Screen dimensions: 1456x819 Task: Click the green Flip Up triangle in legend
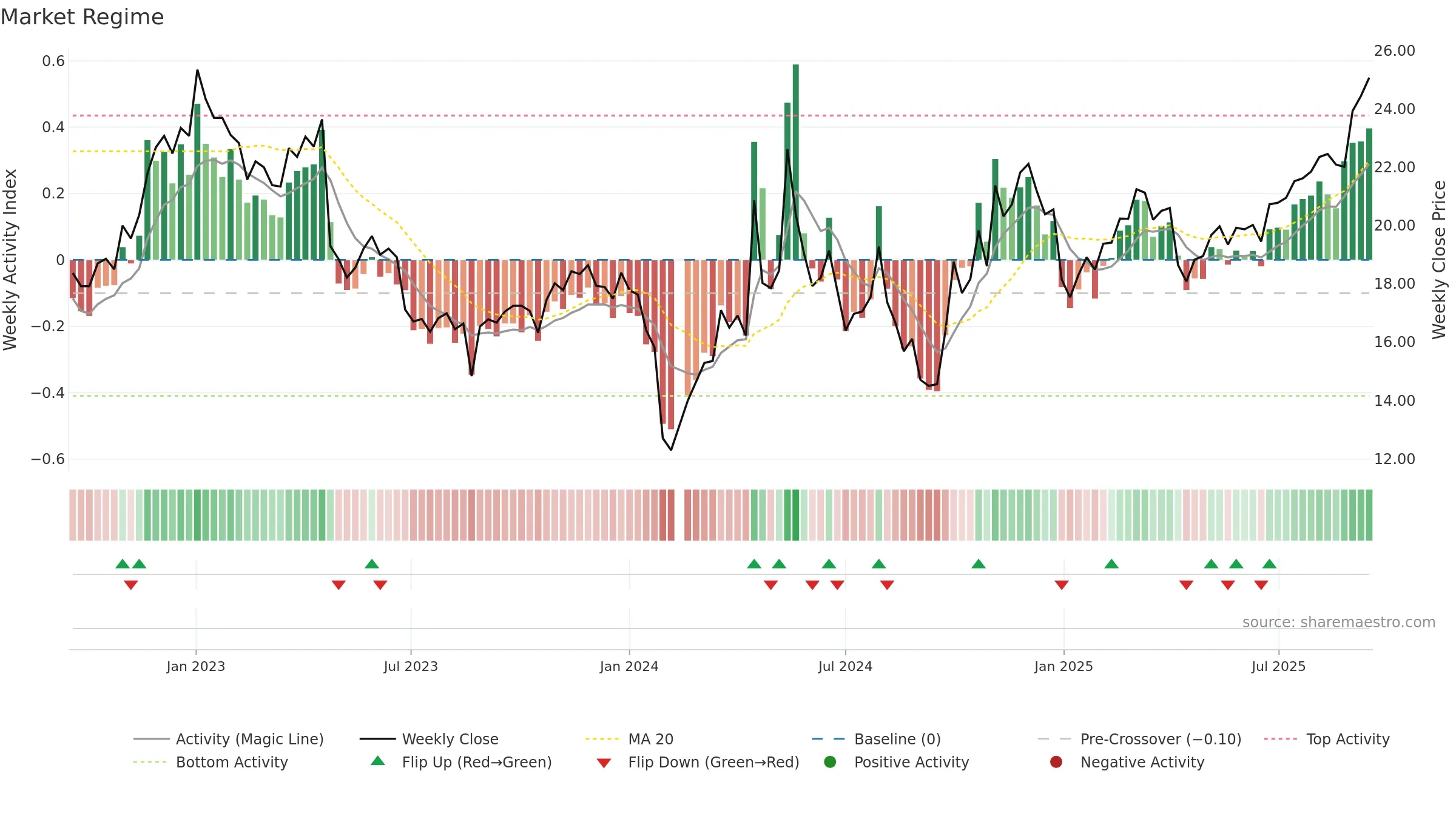pos(378,761)
